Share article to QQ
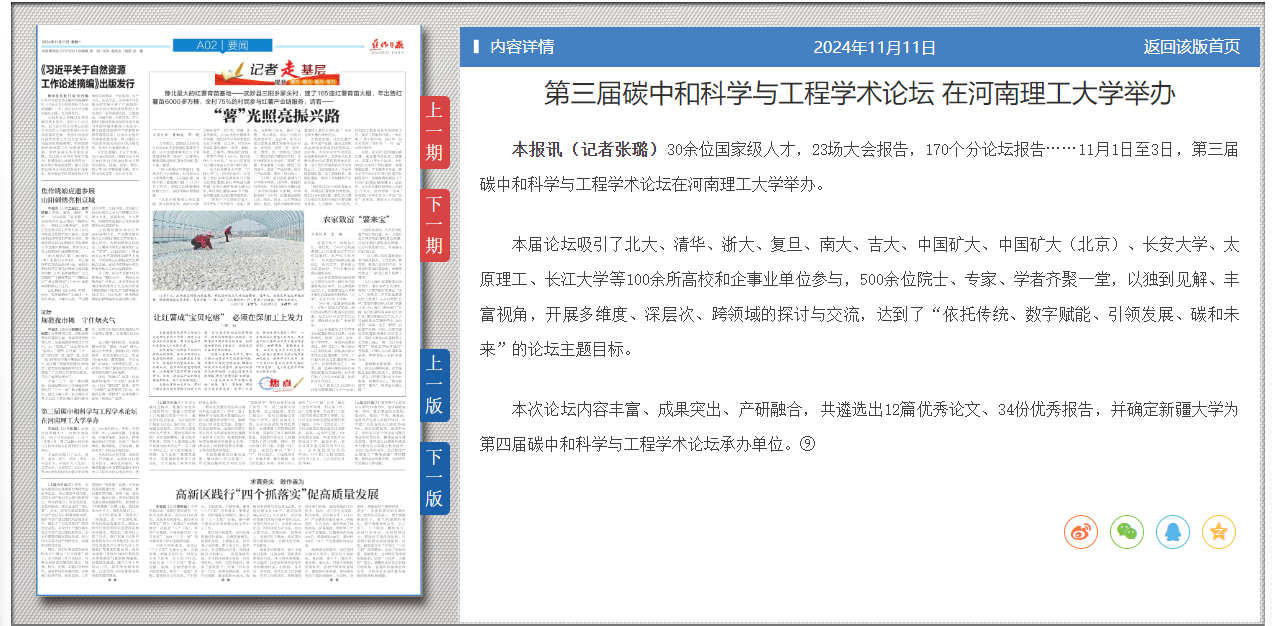The image size is (1272, 626). (1173, 532)
